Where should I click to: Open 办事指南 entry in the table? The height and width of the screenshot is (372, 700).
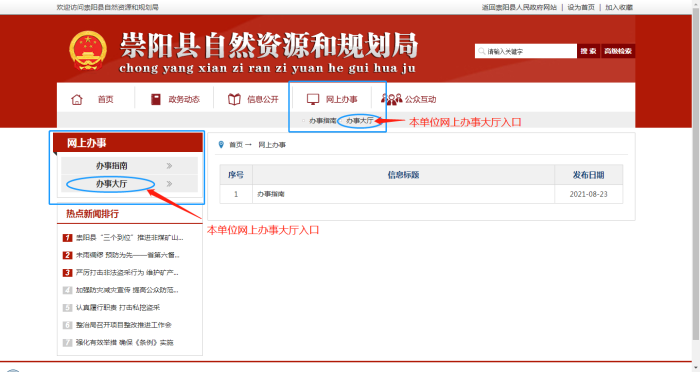pos(271,194)
